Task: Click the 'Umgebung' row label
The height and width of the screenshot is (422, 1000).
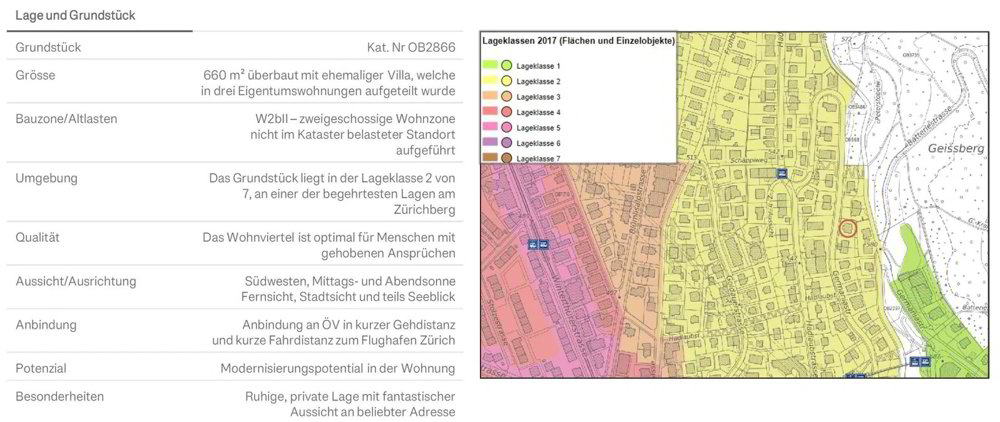Action: (x=47, y=178)
